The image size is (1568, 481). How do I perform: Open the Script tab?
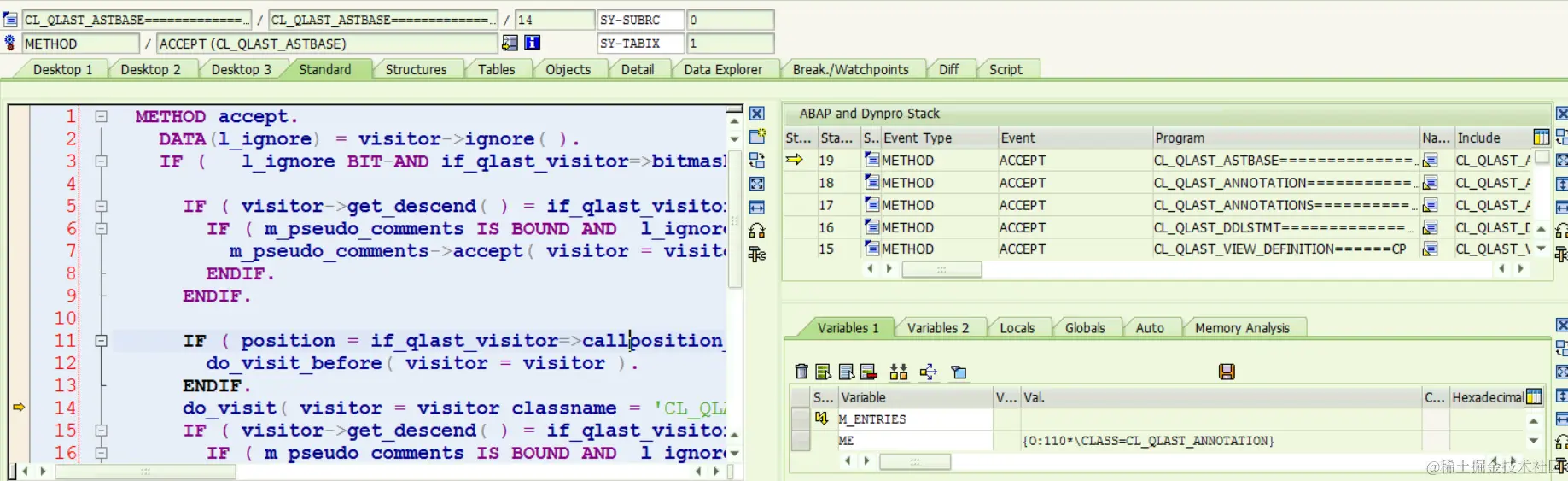(x=1006, y=69)
